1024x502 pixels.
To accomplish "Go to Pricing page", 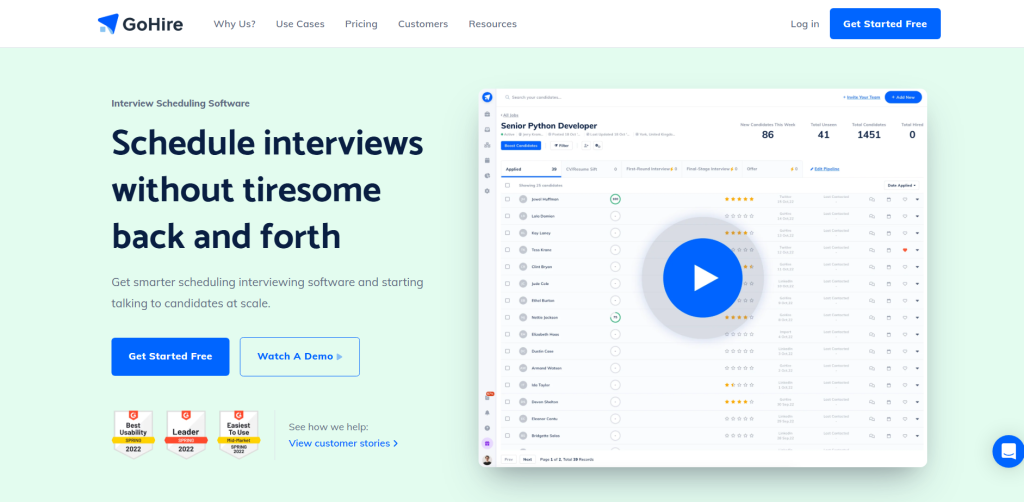I will tap(361, 24).
